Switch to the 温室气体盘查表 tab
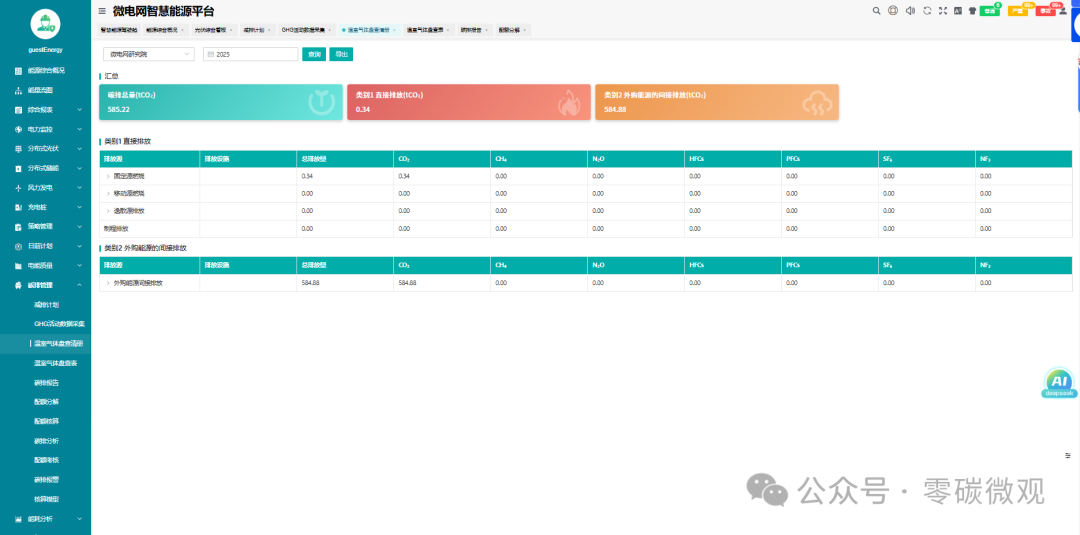The width and height of the screenshot is (1080, 535). [x=428, y=30]
